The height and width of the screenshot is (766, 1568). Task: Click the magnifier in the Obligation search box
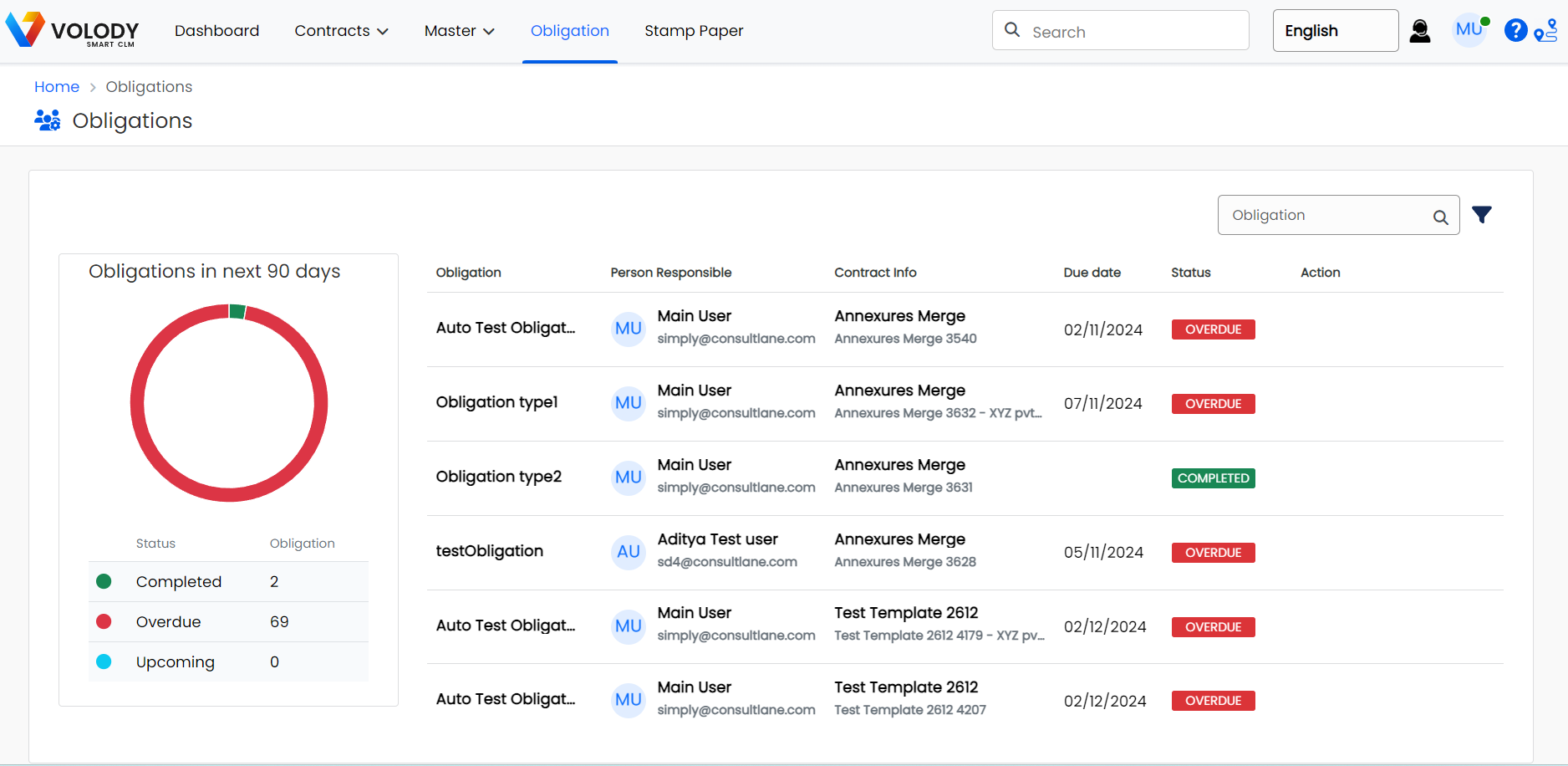(1440, 216)
